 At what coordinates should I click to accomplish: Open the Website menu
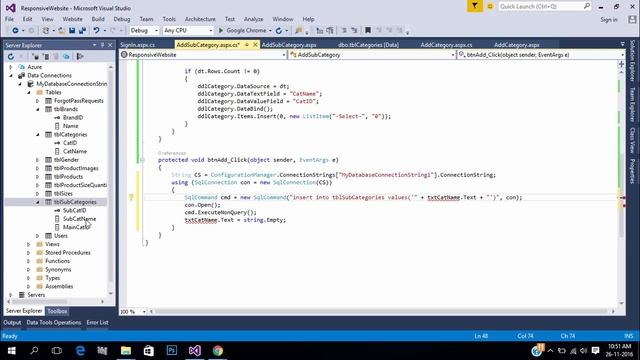72,19
